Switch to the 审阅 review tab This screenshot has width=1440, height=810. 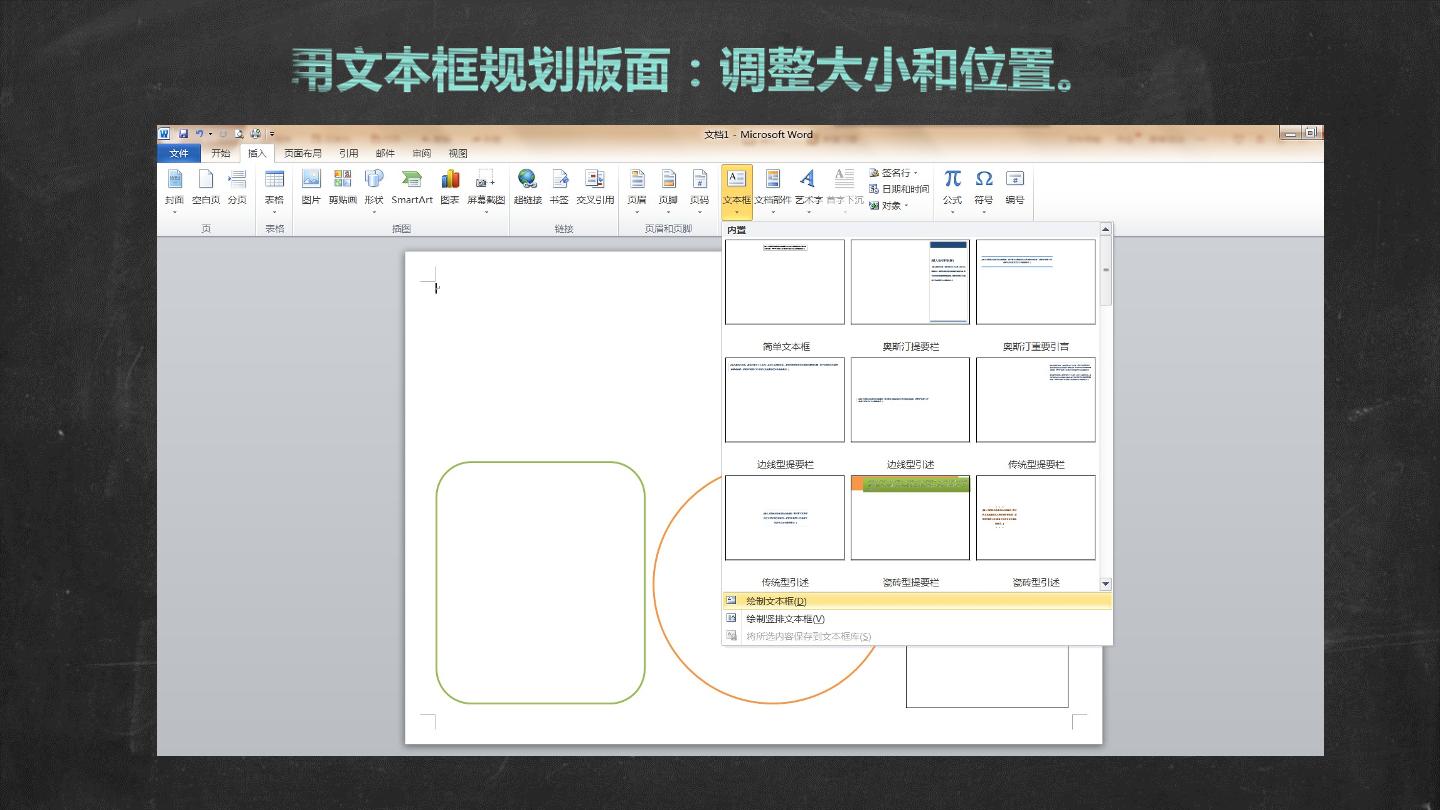[421, 153]
